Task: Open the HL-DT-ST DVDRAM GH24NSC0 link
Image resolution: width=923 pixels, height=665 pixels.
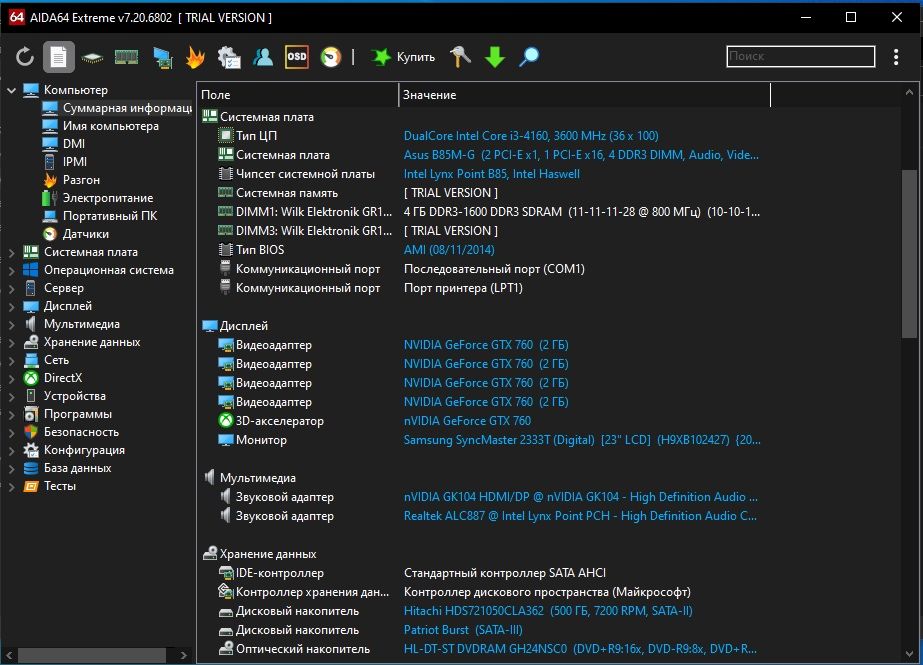Action: (580, 649)
